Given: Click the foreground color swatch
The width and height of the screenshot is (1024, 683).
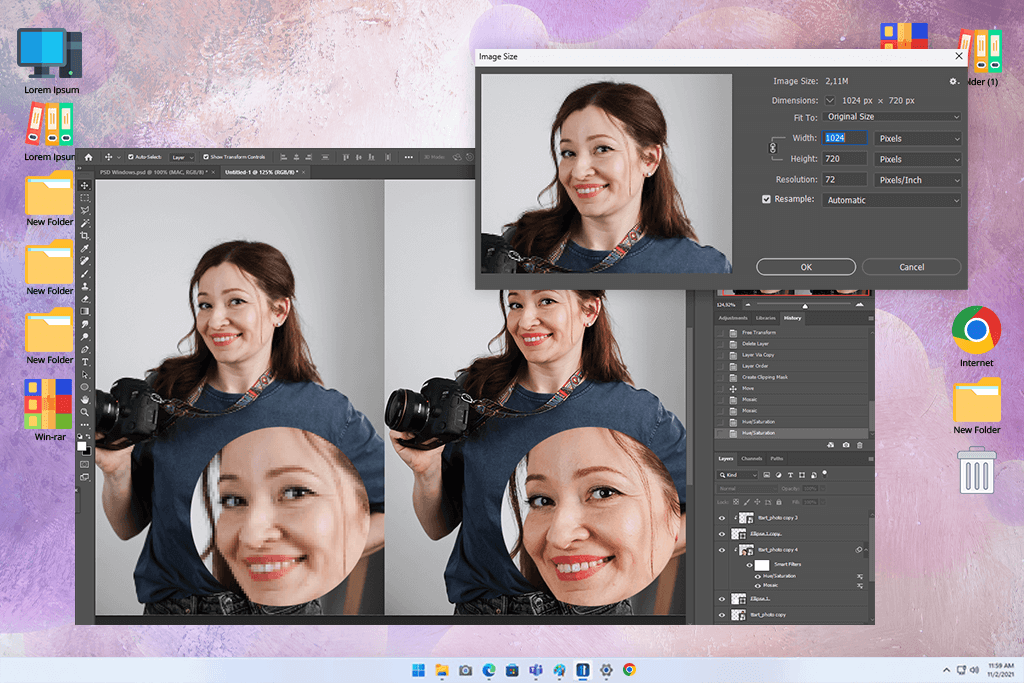Looking at the screenshot, I should click(x=82, y=447).
